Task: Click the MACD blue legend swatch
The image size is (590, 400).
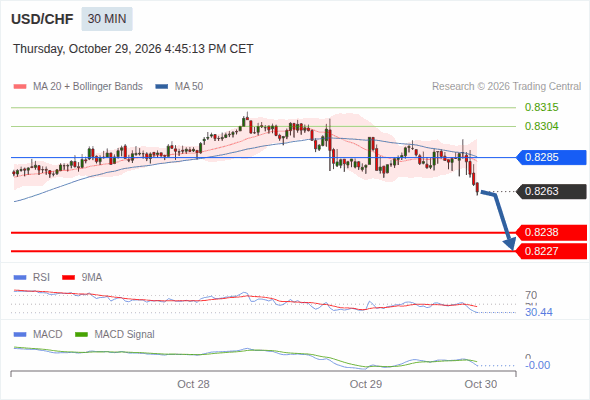Action: point(20,335)
